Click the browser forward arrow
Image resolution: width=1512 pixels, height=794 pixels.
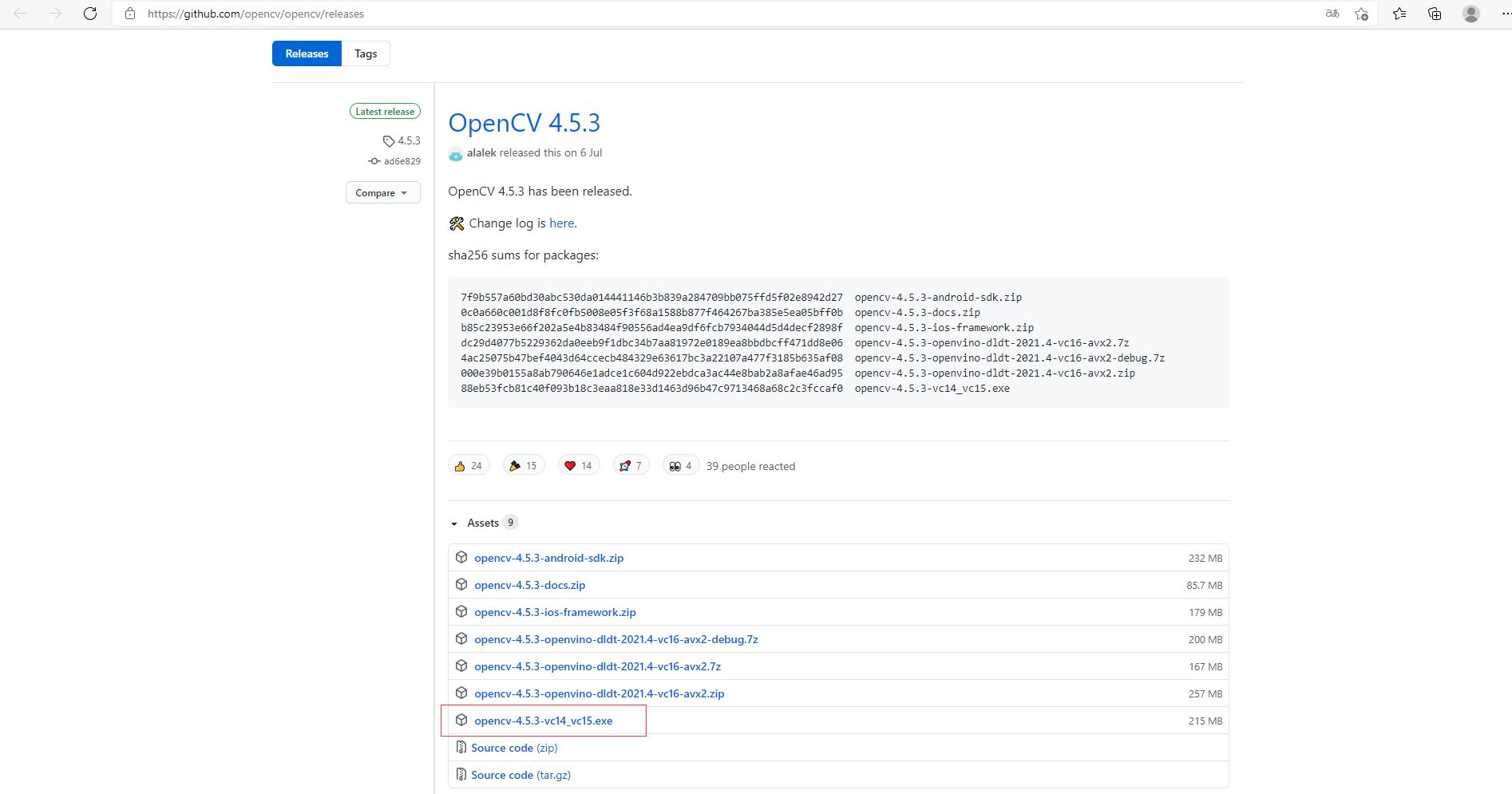(55, 14)
